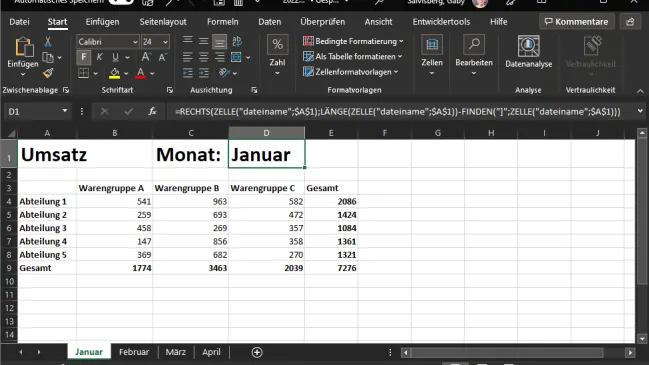The width and height of the screenshot is (649, 365).
Task: Decrease indent icon
Action: point(187,73)
